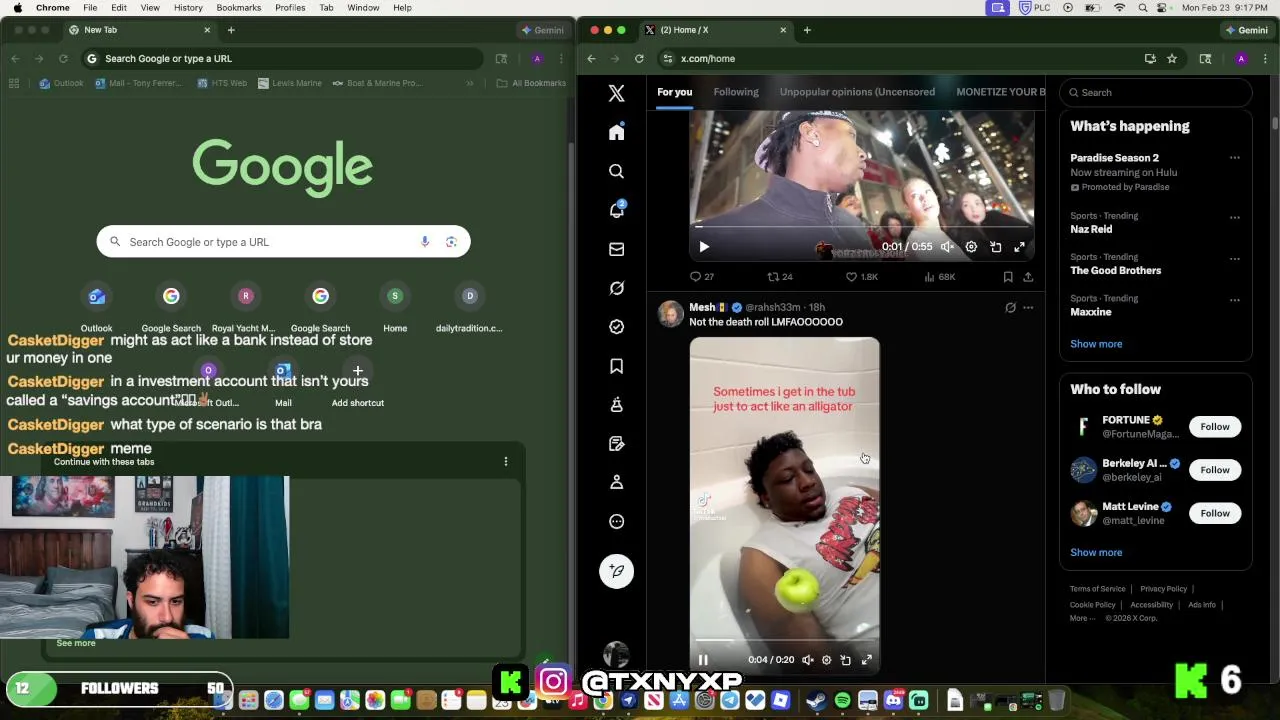Expand hidden bookmarks chevron in bookmarks bar

coord(470,83)
